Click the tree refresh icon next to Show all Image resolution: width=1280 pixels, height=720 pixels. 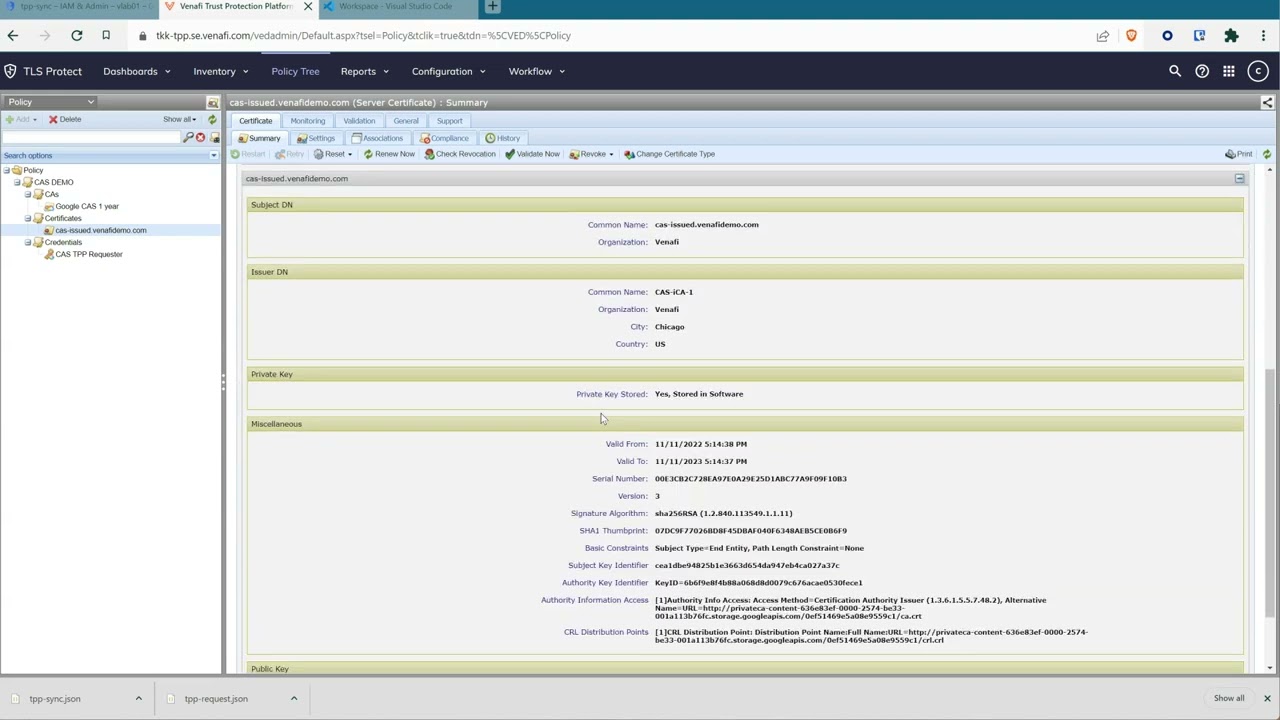tap(212, 119)
